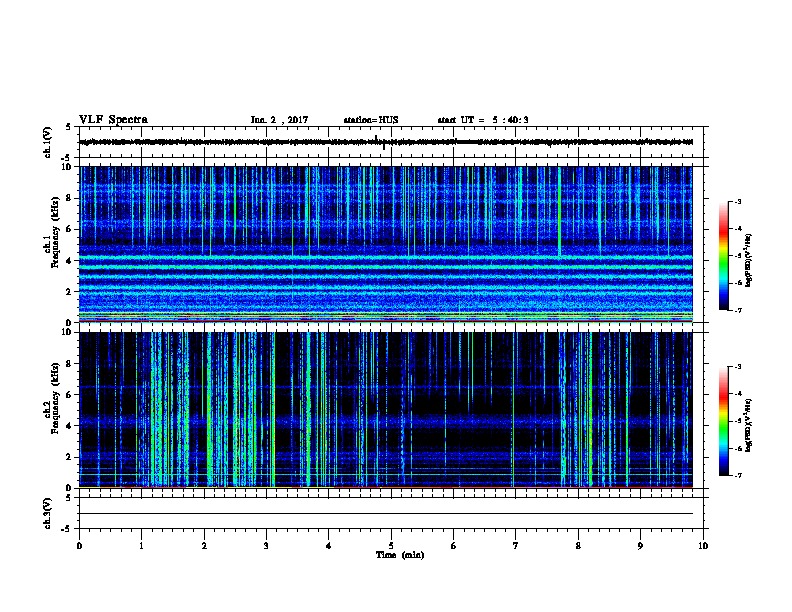Click the "-3" tick on upper colorbar
792x612 pixels.
(737, 201)
